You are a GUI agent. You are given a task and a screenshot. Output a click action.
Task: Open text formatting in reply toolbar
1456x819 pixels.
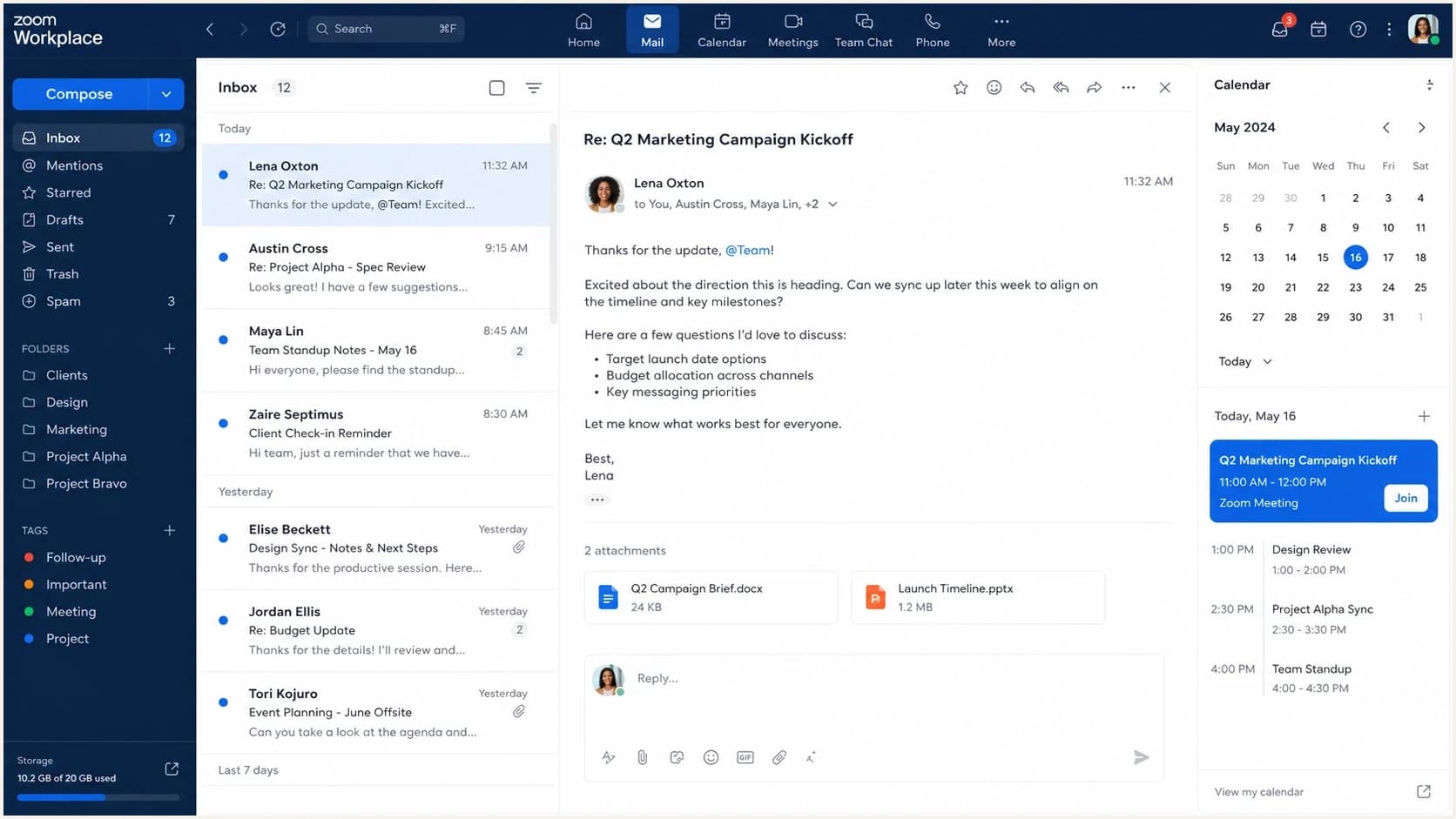pos(609,757)
